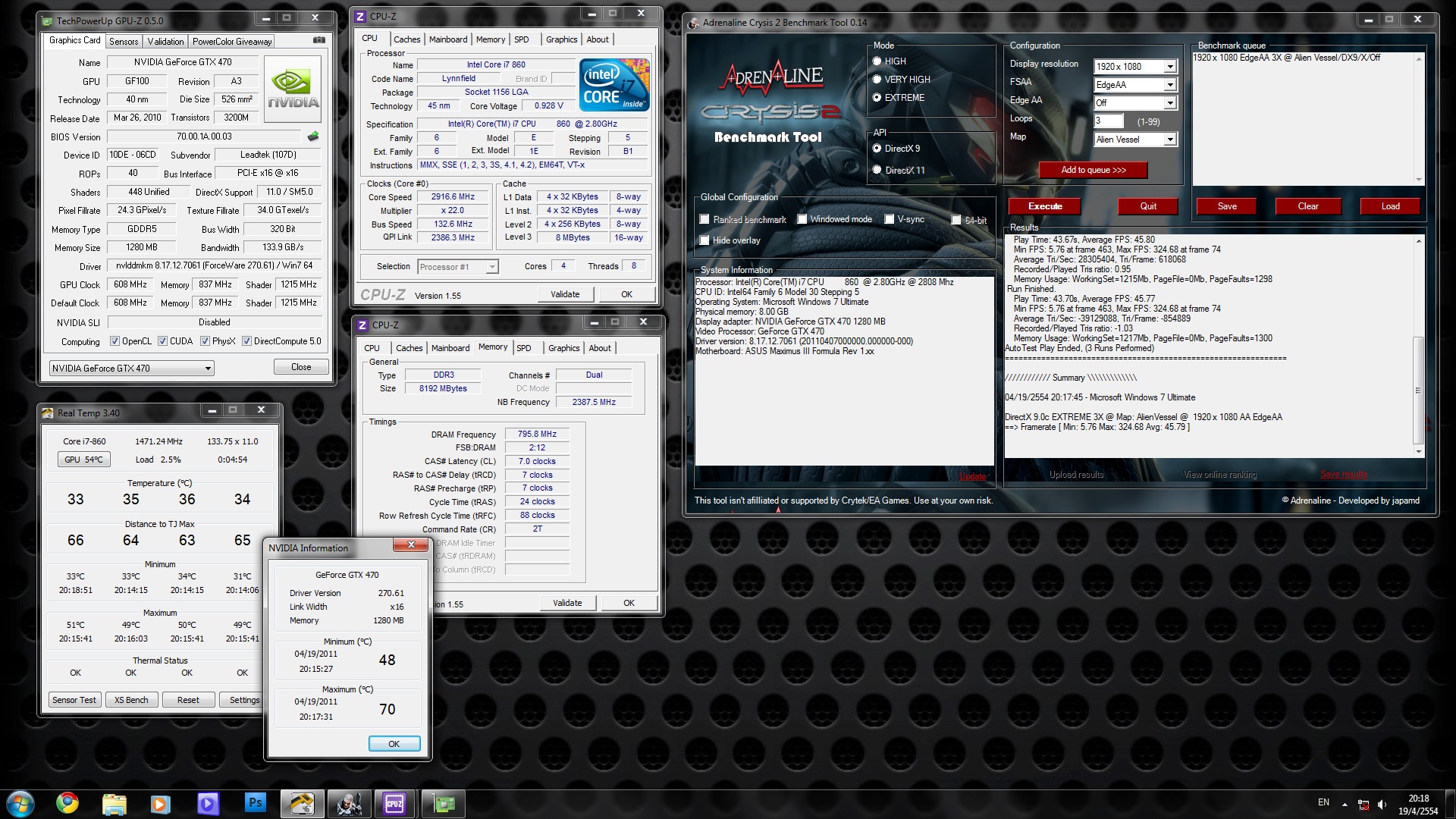Expand the Map dropdown showing Alien Vessel

(1170, 140)
